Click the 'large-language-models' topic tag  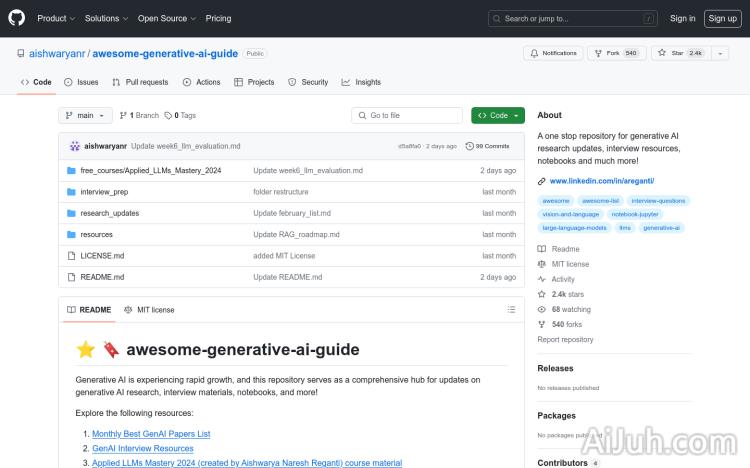tap(574, 228)
